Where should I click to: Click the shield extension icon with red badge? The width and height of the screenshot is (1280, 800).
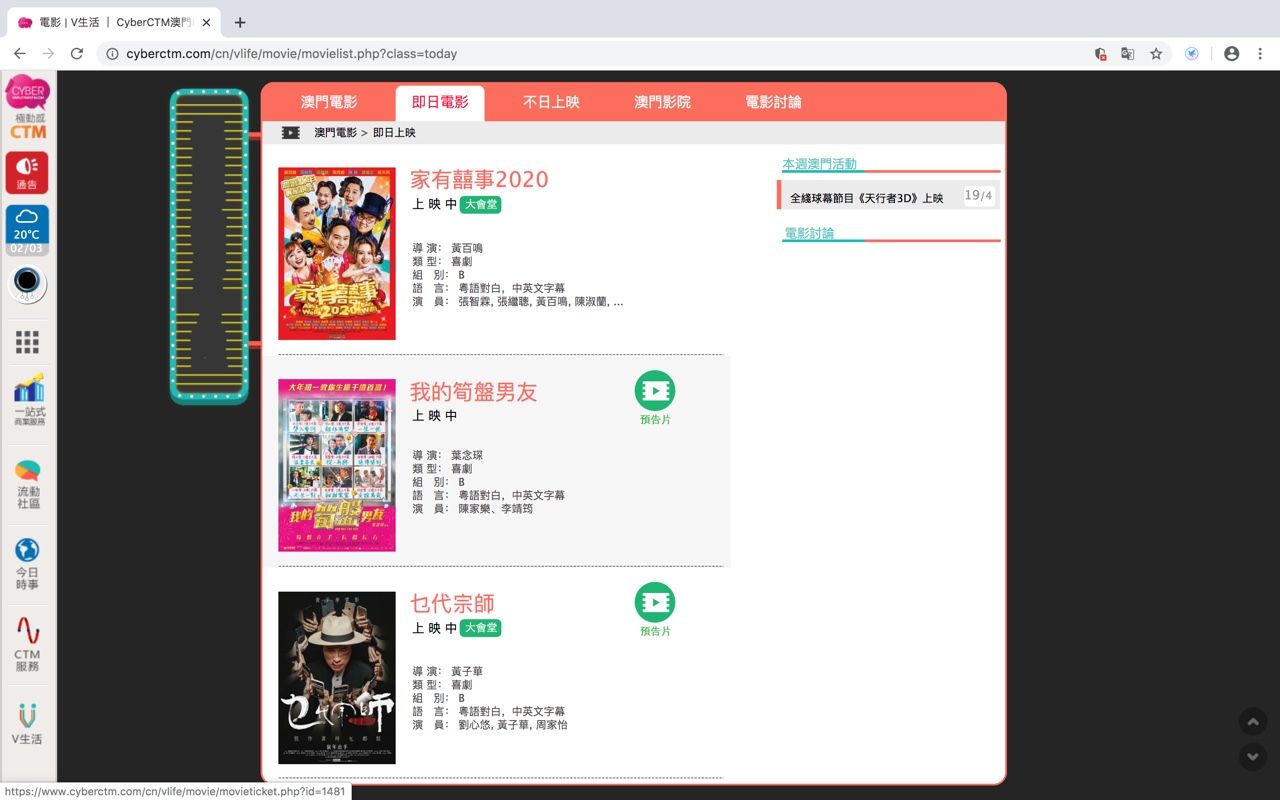point(1100,54)
